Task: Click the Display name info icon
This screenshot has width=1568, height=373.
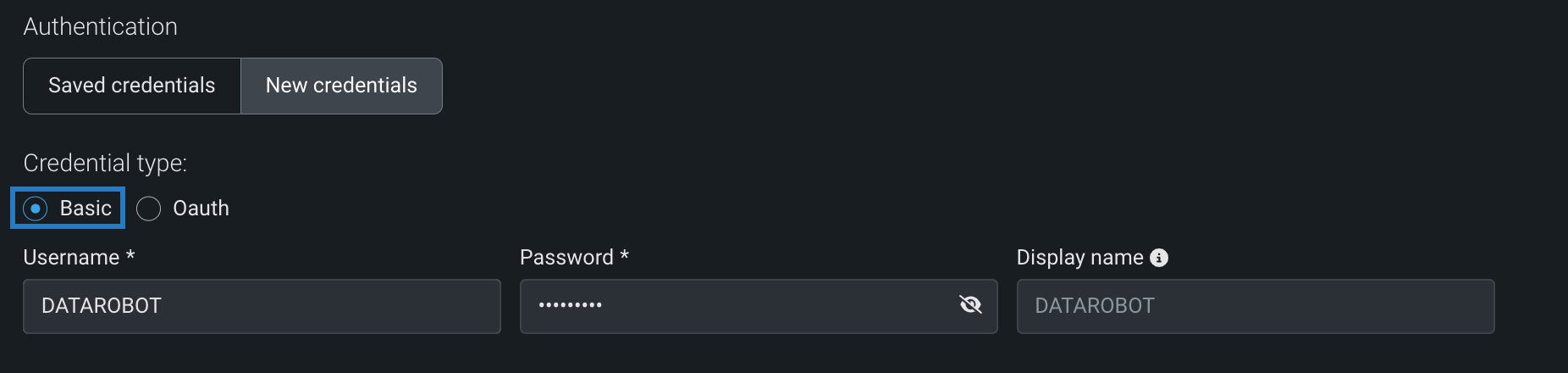Action: pyautogui.click(x=1159, y=258)
